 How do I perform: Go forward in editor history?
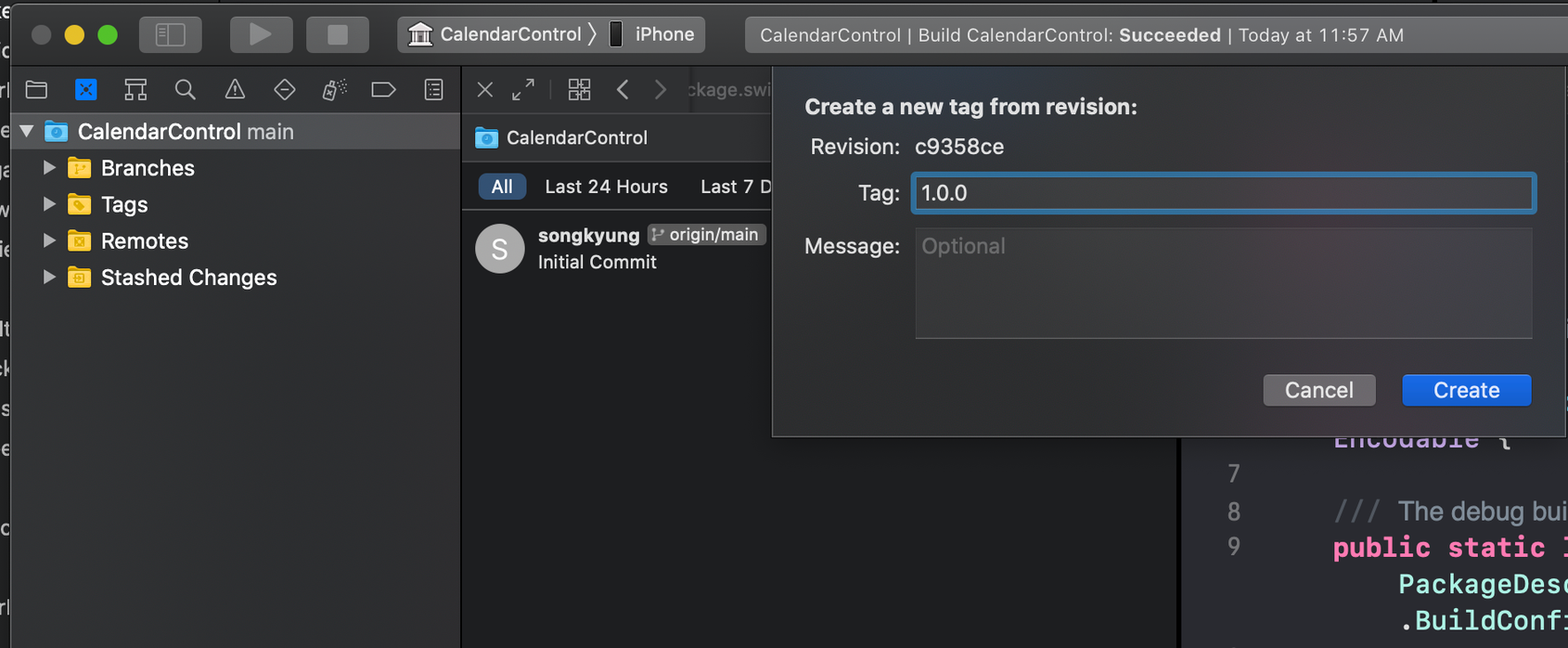coord(661,90)
